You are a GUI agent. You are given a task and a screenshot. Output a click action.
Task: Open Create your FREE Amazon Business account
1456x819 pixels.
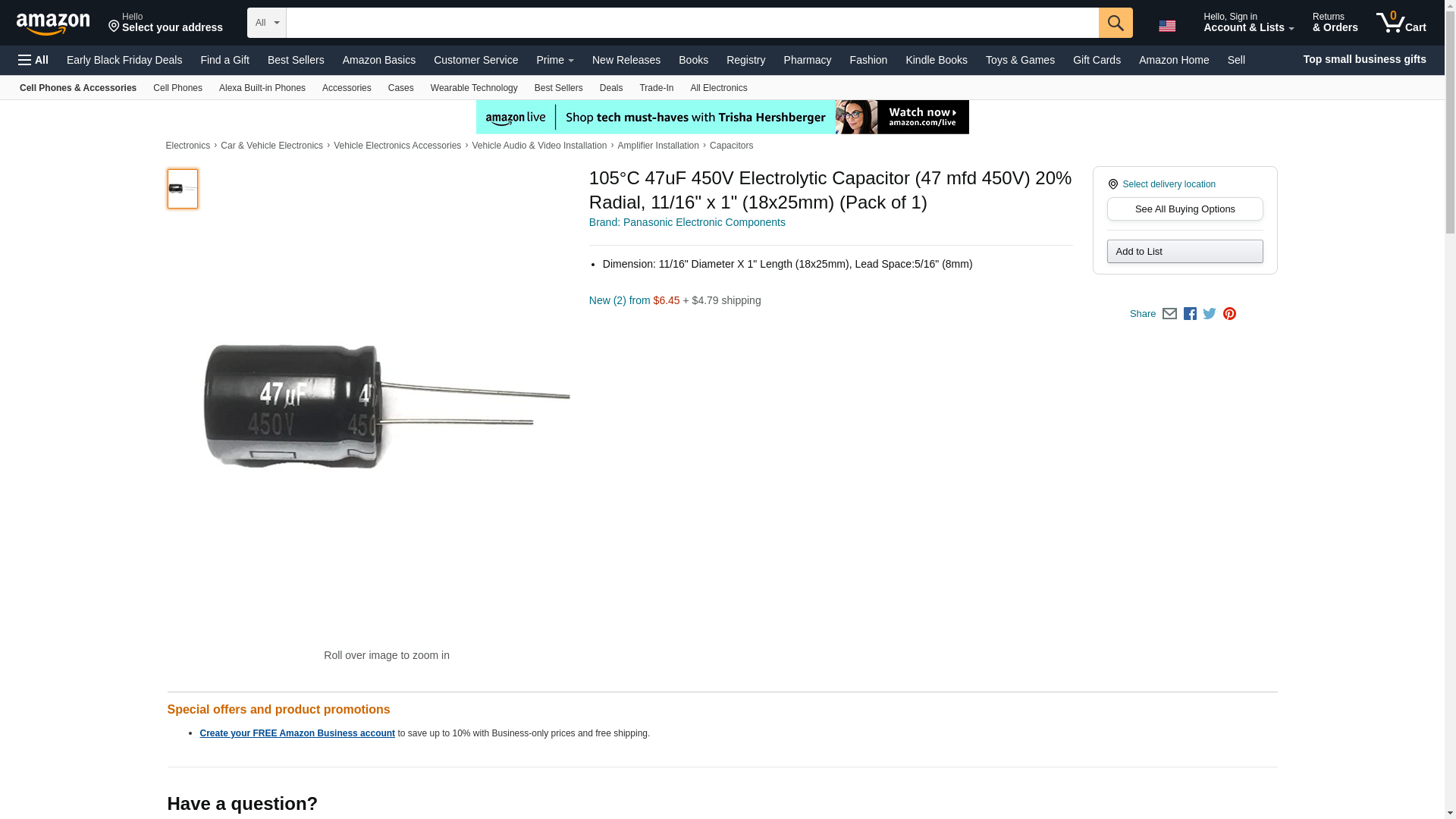click(x=297, y=733)
